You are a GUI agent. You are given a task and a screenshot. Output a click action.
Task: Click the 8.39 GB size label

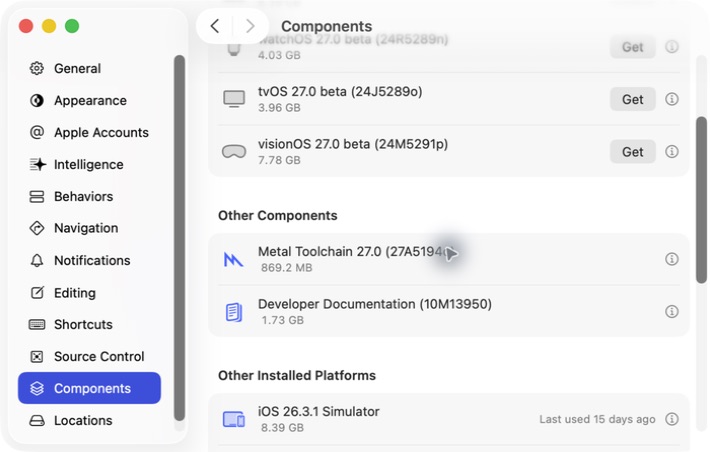click(283, 428)
